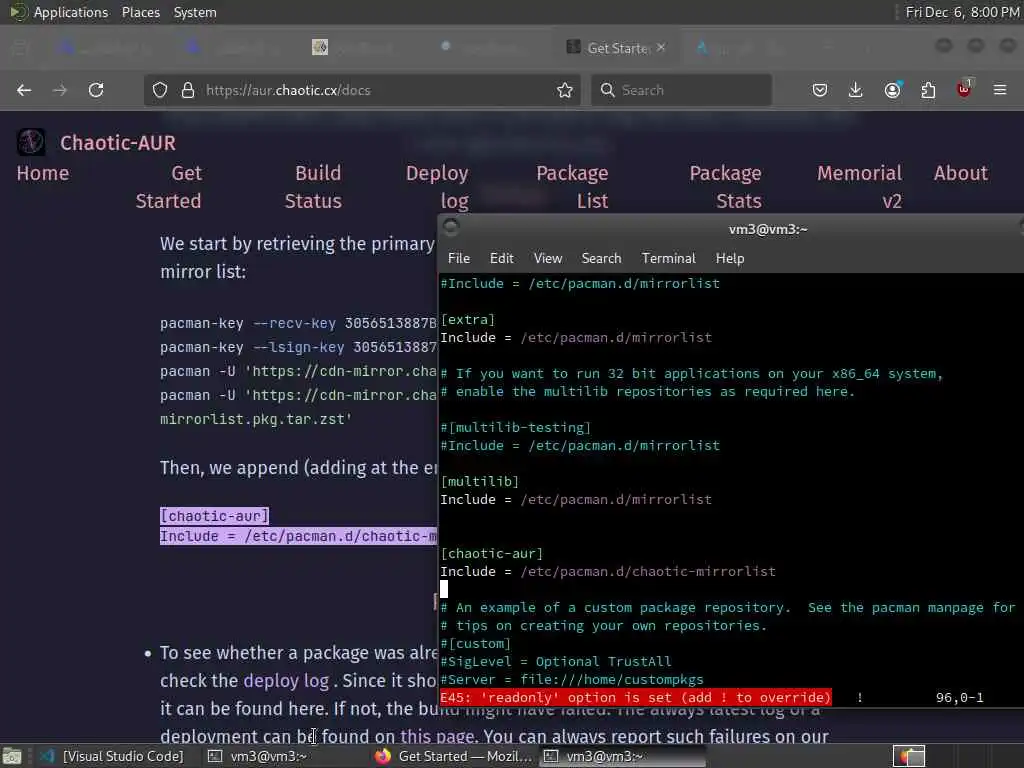Click the URL address bar
This screenshot has height=768, width=1024.
coord(362,90)
